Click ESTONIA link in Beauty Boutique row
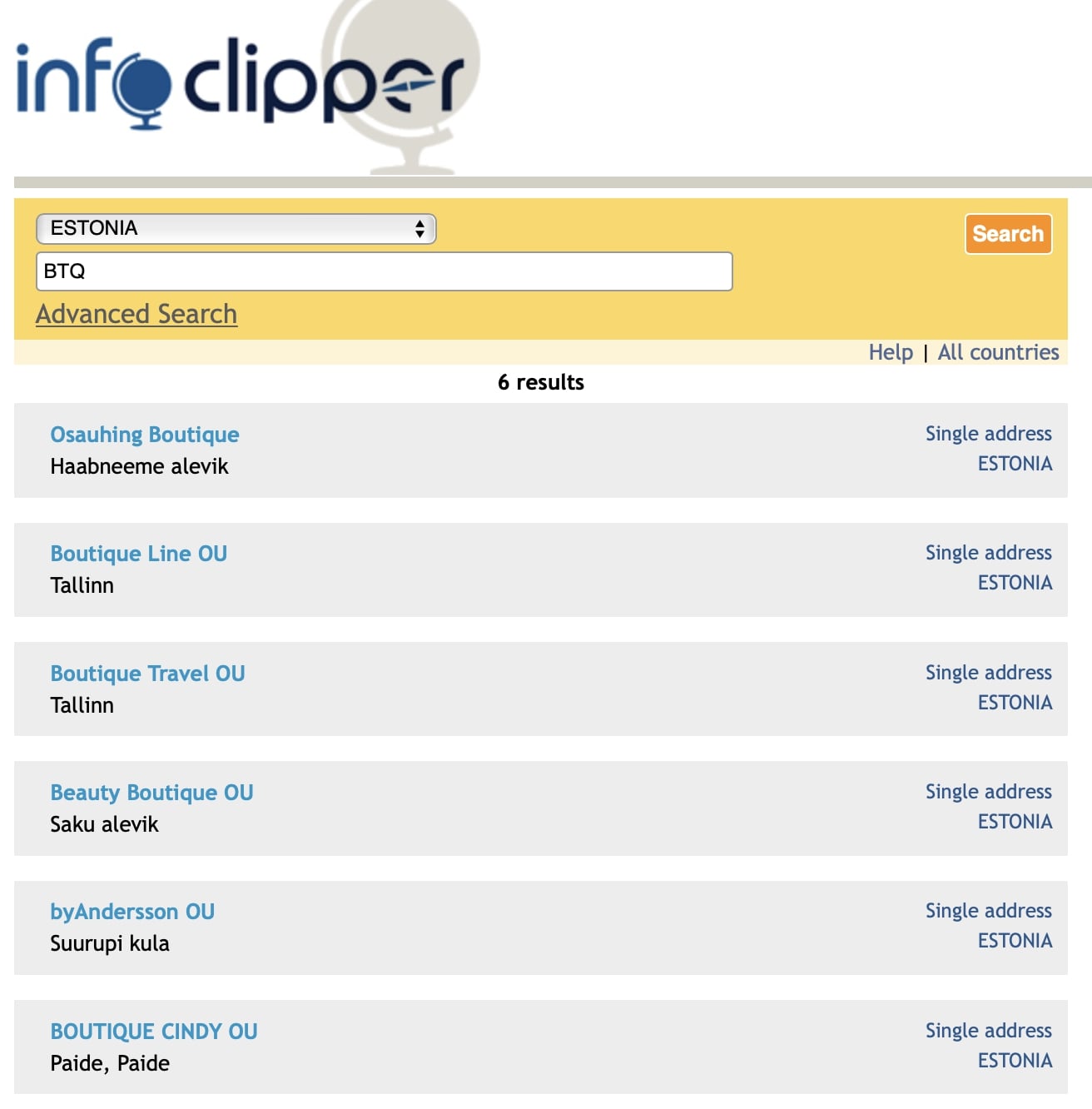The image size is (1092, 1109). coord(1015,822)
